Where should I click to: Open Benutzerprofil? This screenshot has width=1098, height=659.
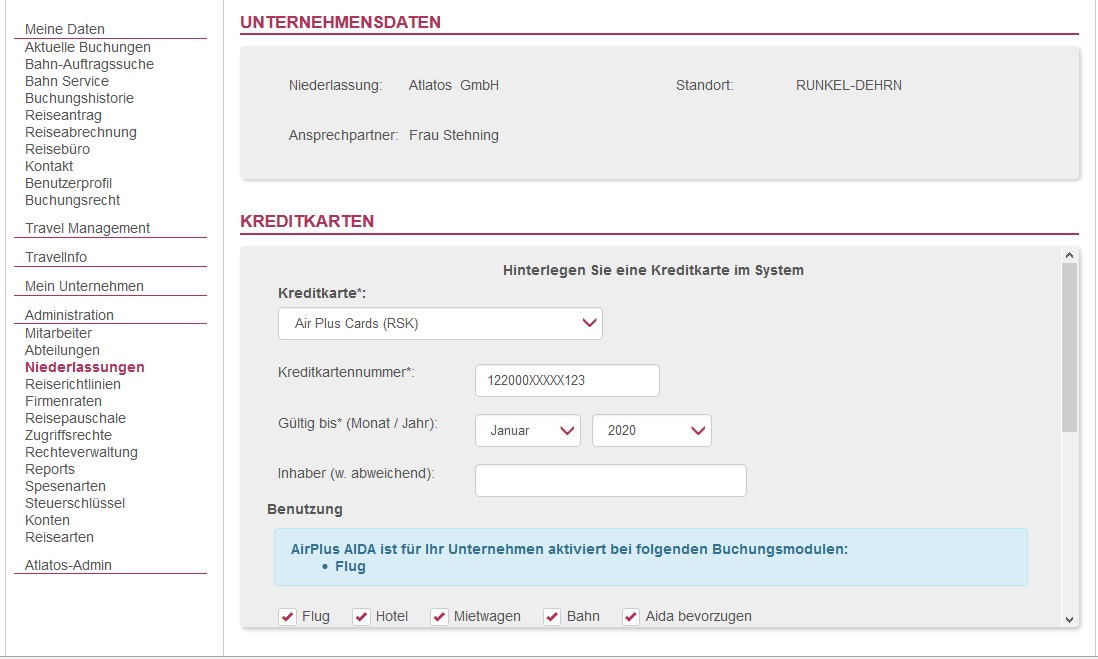tap(69, 183)
